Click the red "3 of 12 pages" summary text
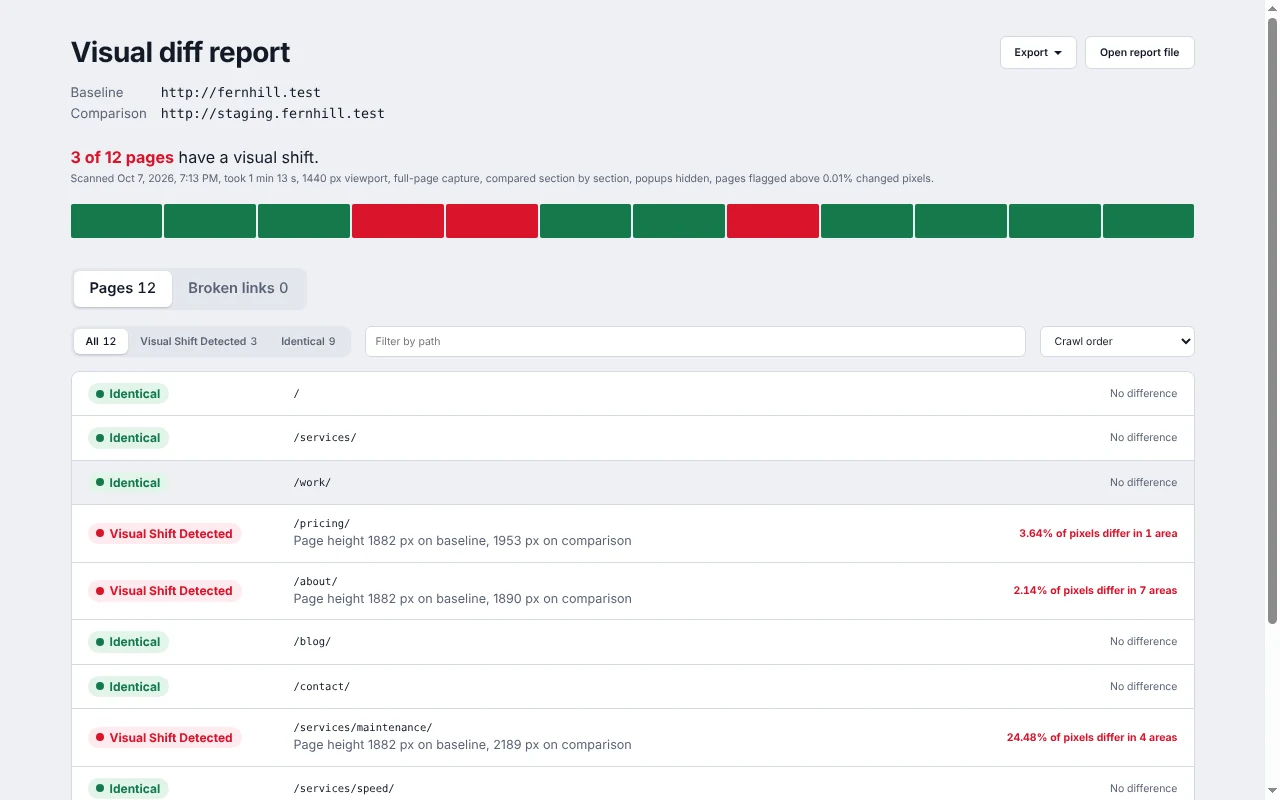1280x800 pixels. click(x=122, y=158)
